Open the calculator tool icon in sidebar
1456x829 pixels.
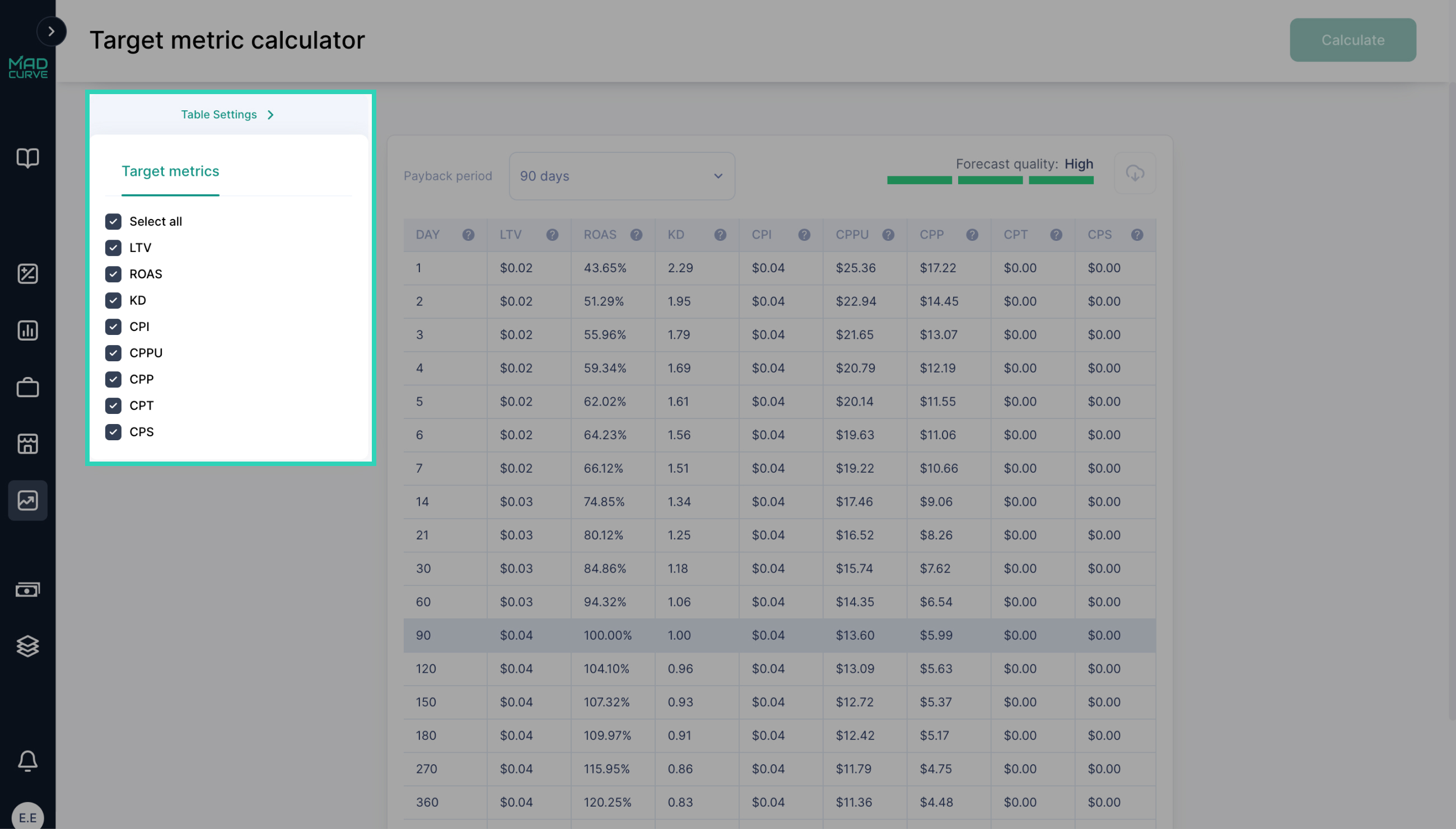[28, 274]
